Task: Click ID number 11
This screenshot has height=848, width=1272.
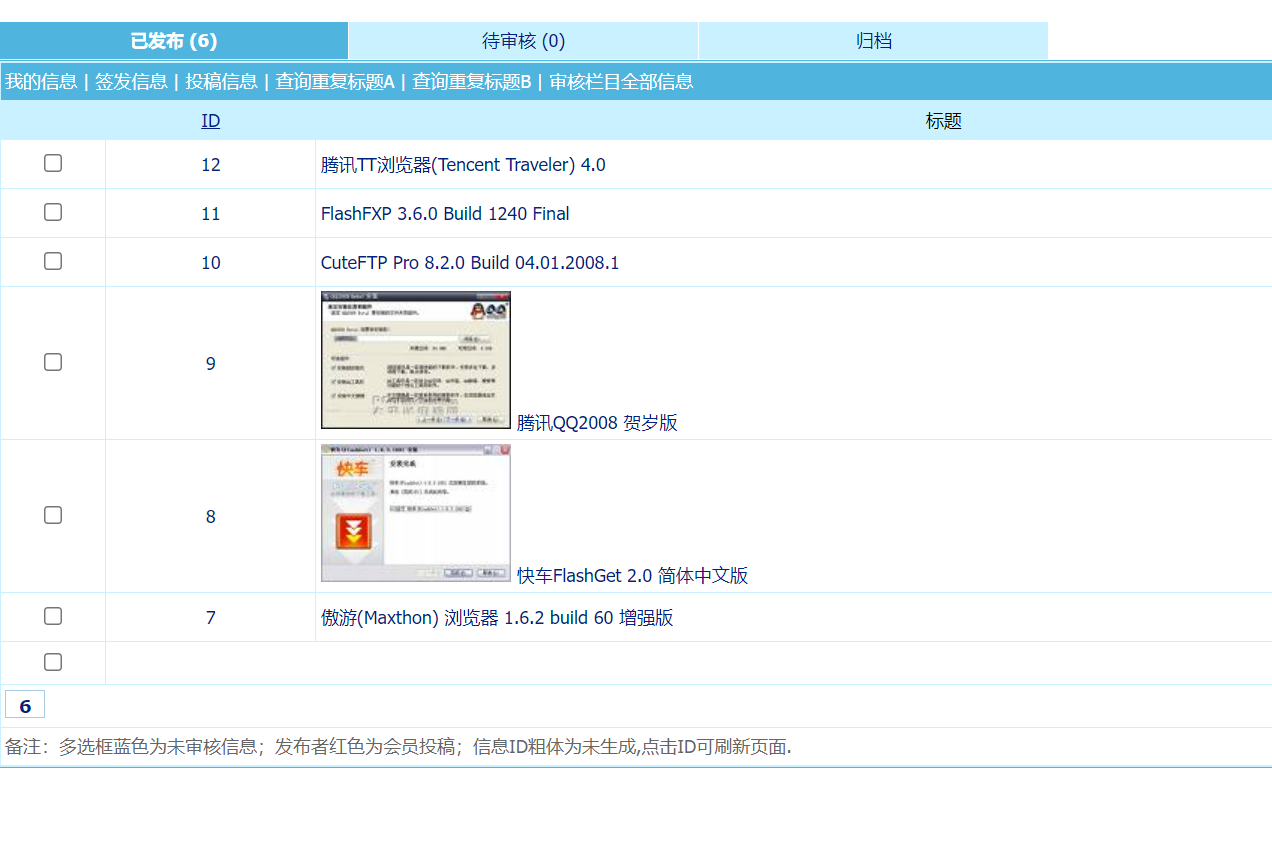Action: [210, 214]
